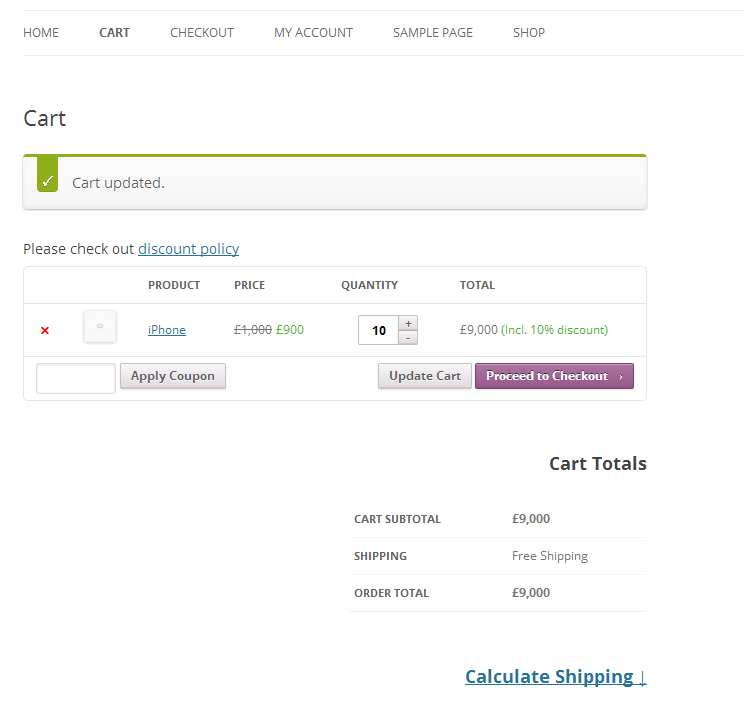Click the iPhone product thumbnail

click(100, 326)
